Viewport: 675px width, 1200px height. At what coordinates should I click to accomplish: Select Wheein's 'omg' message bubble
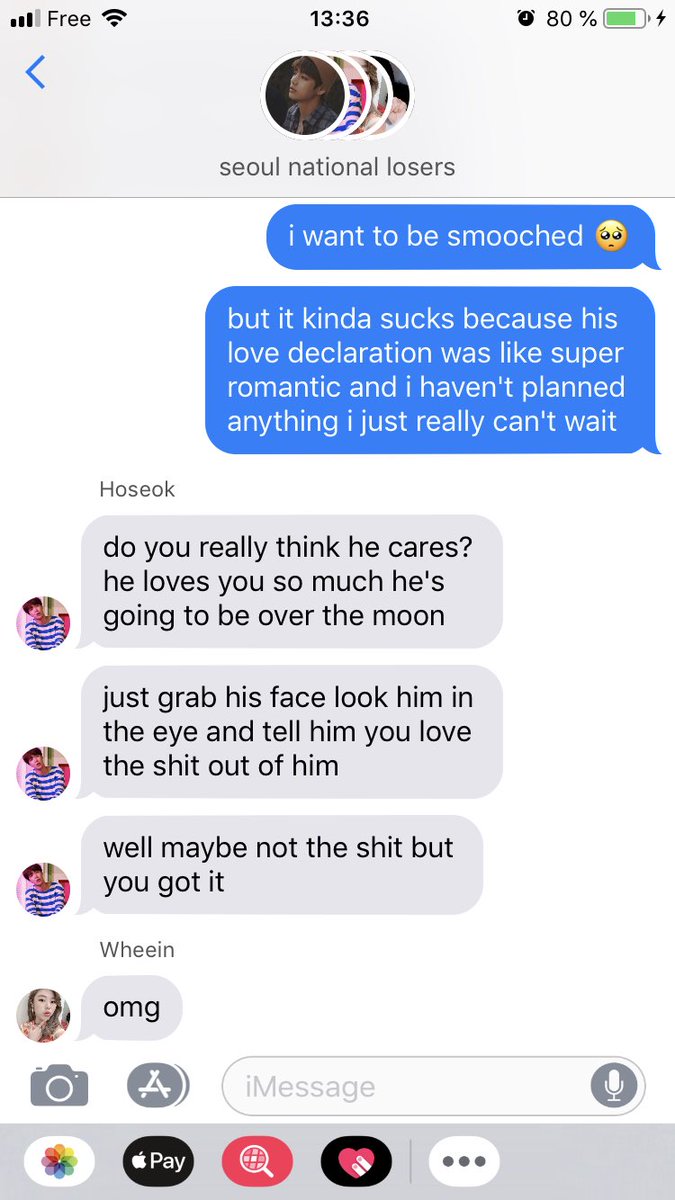[131, 1008]
